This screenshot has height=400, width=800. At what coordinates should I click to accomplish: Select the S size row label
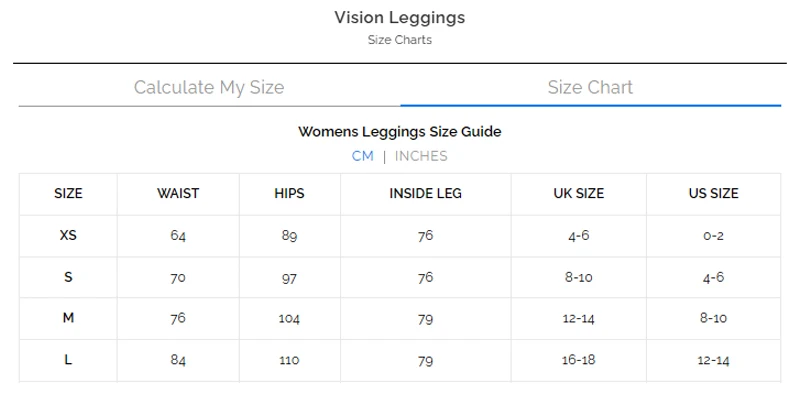[68, 278]
